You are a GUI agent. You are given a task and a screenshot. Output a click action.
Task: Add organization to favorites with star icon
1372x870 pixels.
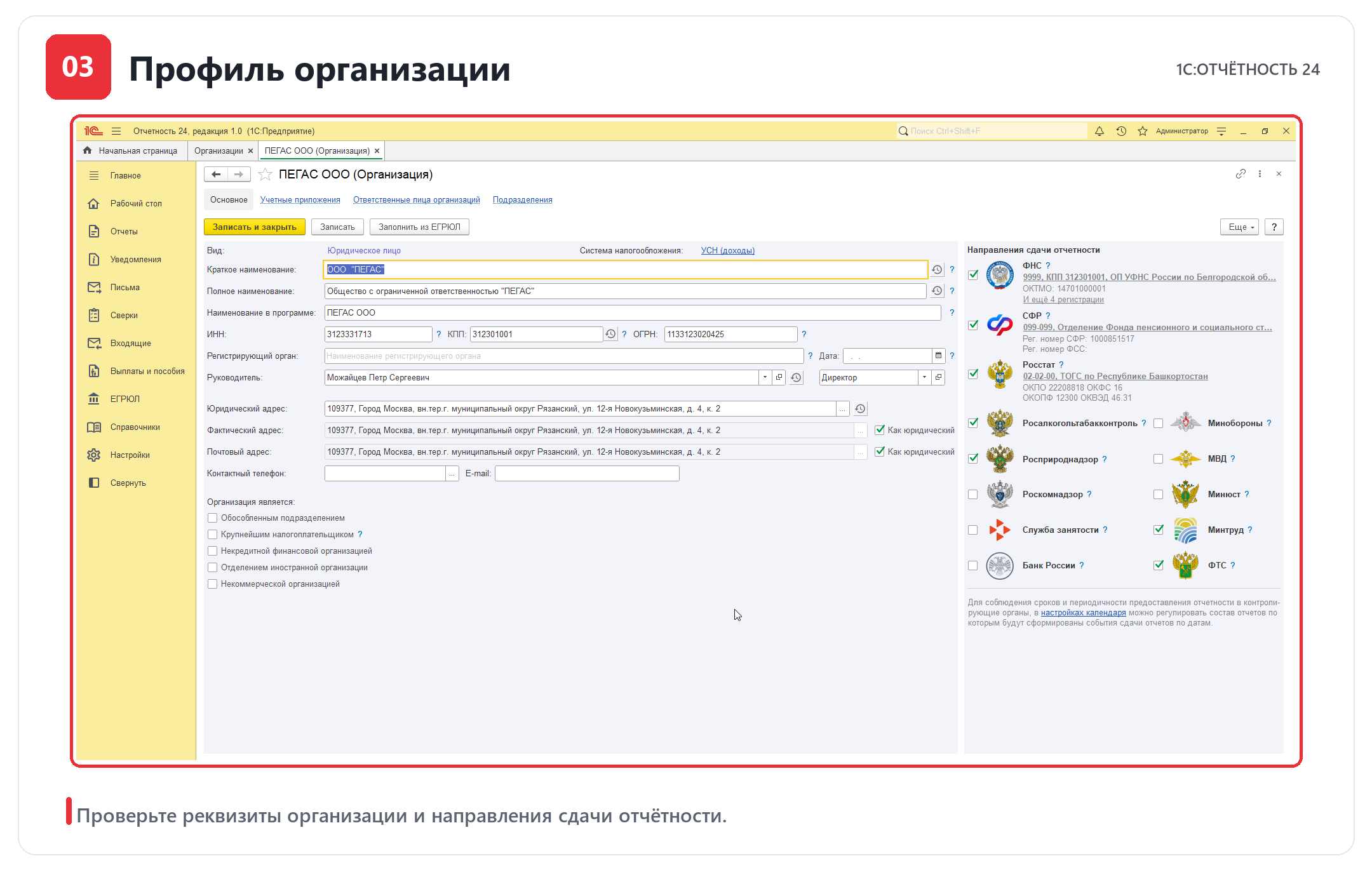coord(266,175)
